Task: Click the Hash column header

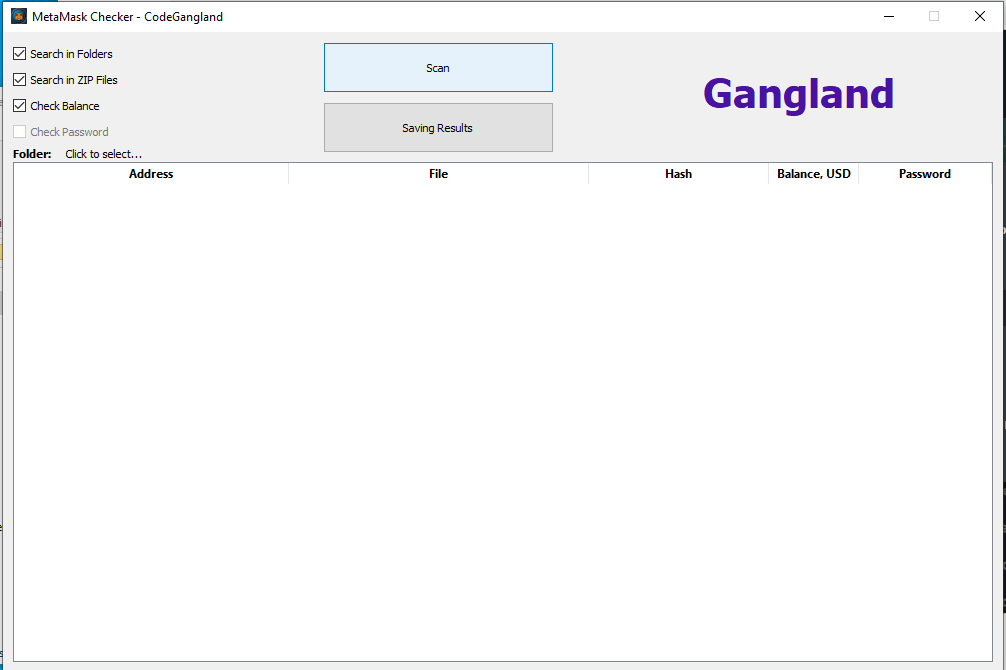Action: (x=678, y=174)
